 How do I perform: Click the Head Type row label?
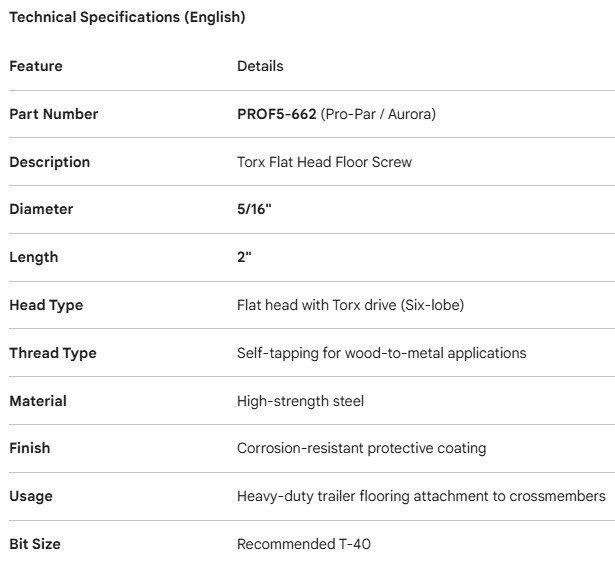(x=46, y=305)
